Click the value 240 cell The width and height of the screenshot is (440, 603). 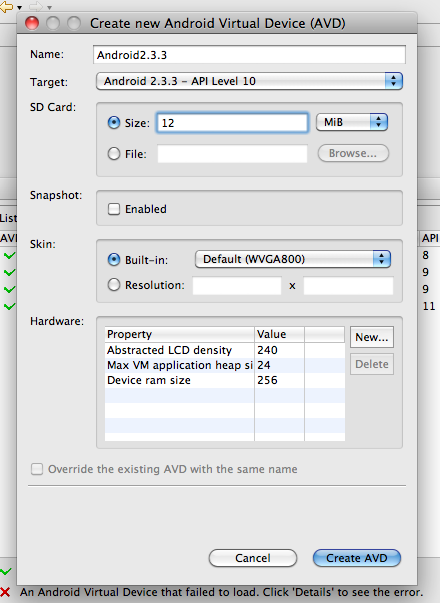279,350
